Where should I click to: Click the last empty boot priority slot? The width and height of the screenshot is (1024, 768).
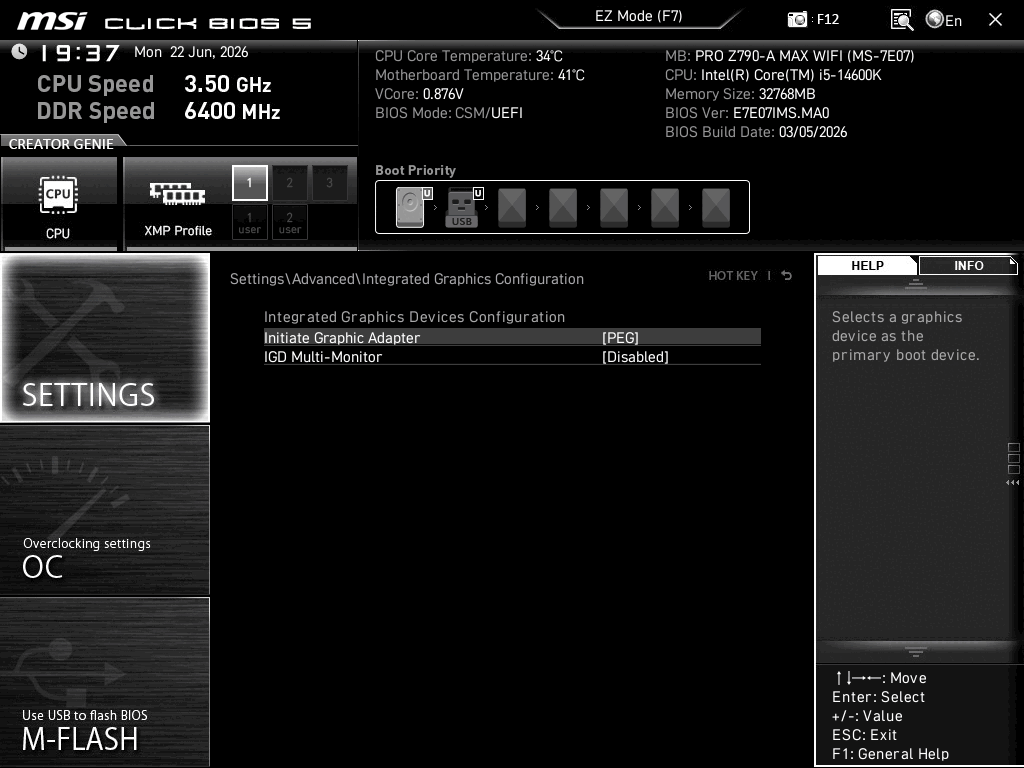point(716,208)
